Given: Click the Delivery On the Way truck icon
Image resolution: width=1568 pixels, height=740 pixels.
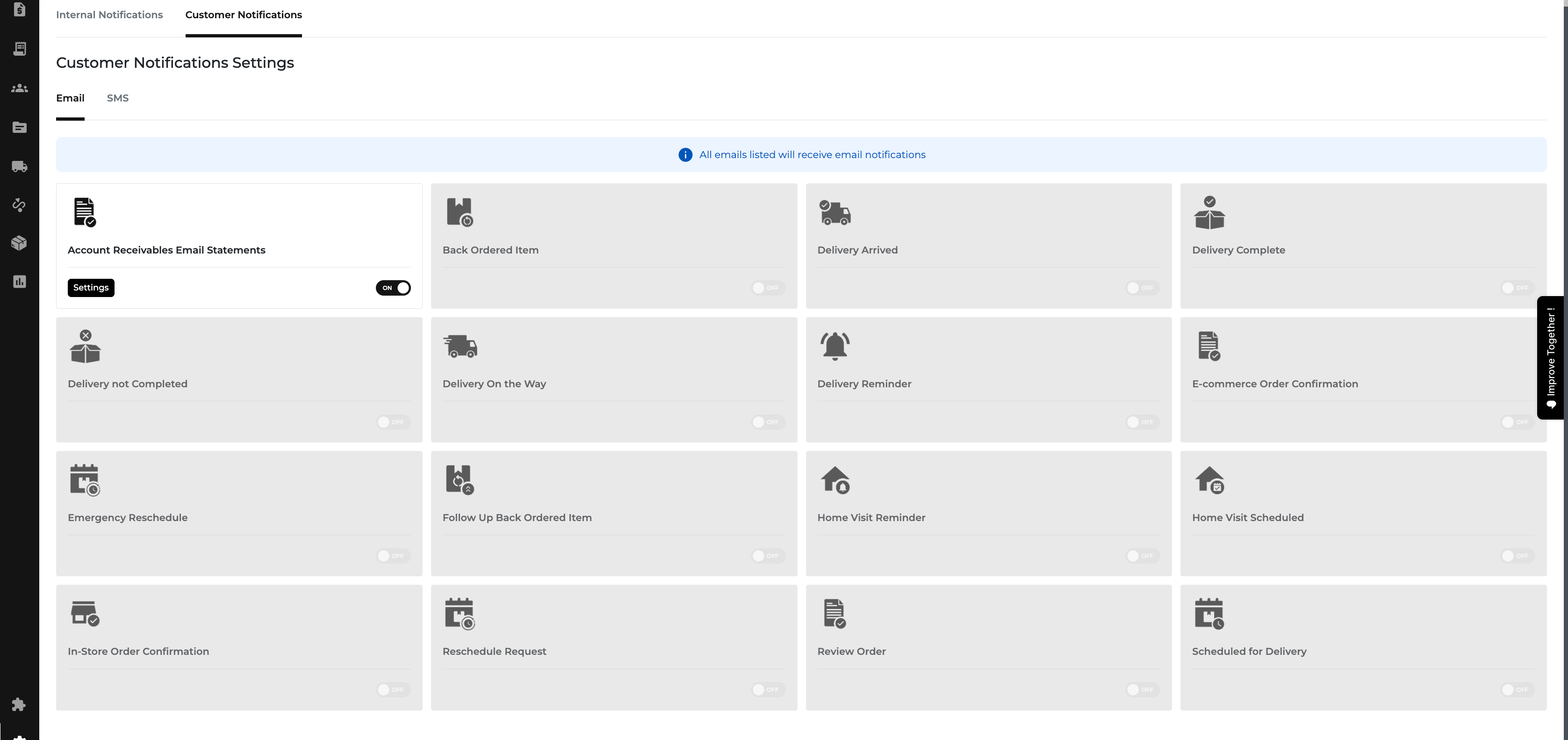Looking at the screenshot, I should (460, 346).
